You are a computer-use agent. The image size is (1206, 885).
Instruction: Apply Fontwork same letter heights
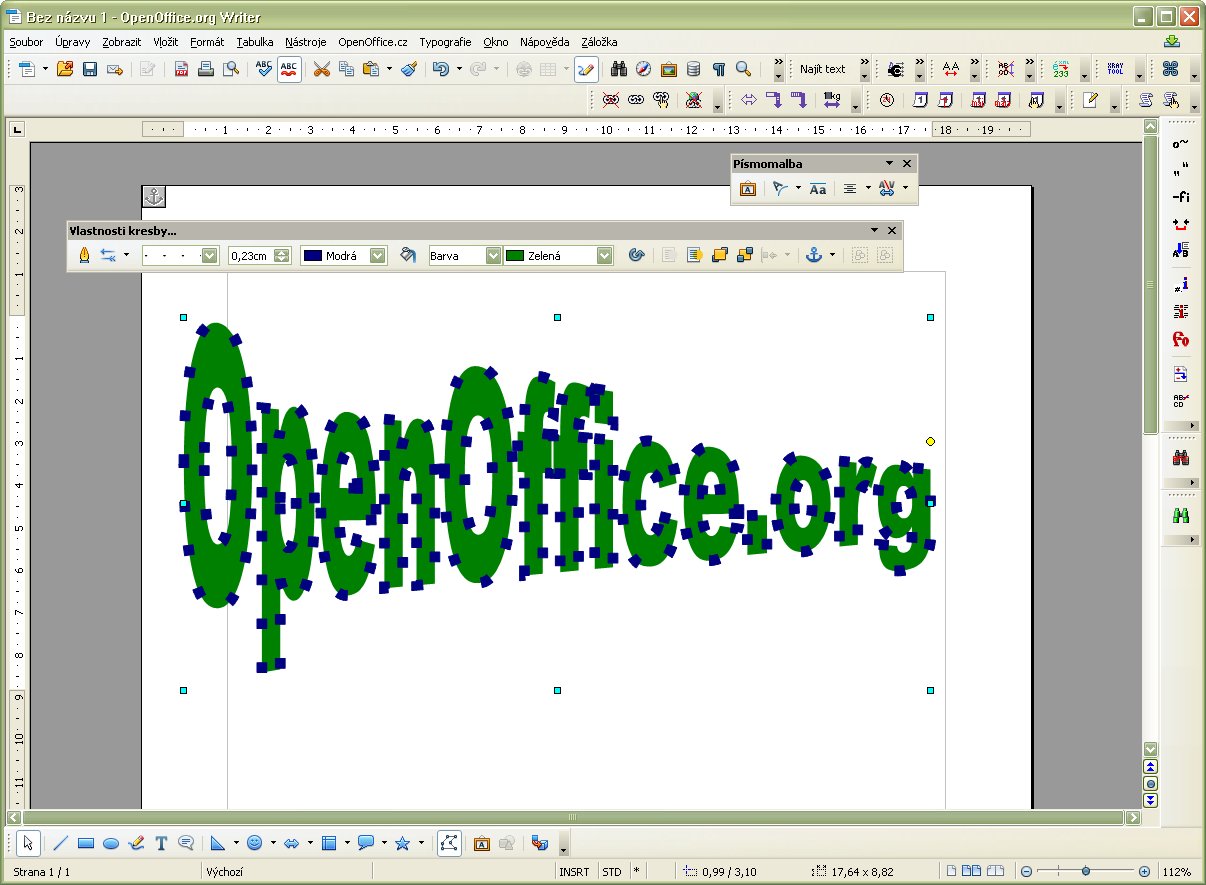pos(818,188)
